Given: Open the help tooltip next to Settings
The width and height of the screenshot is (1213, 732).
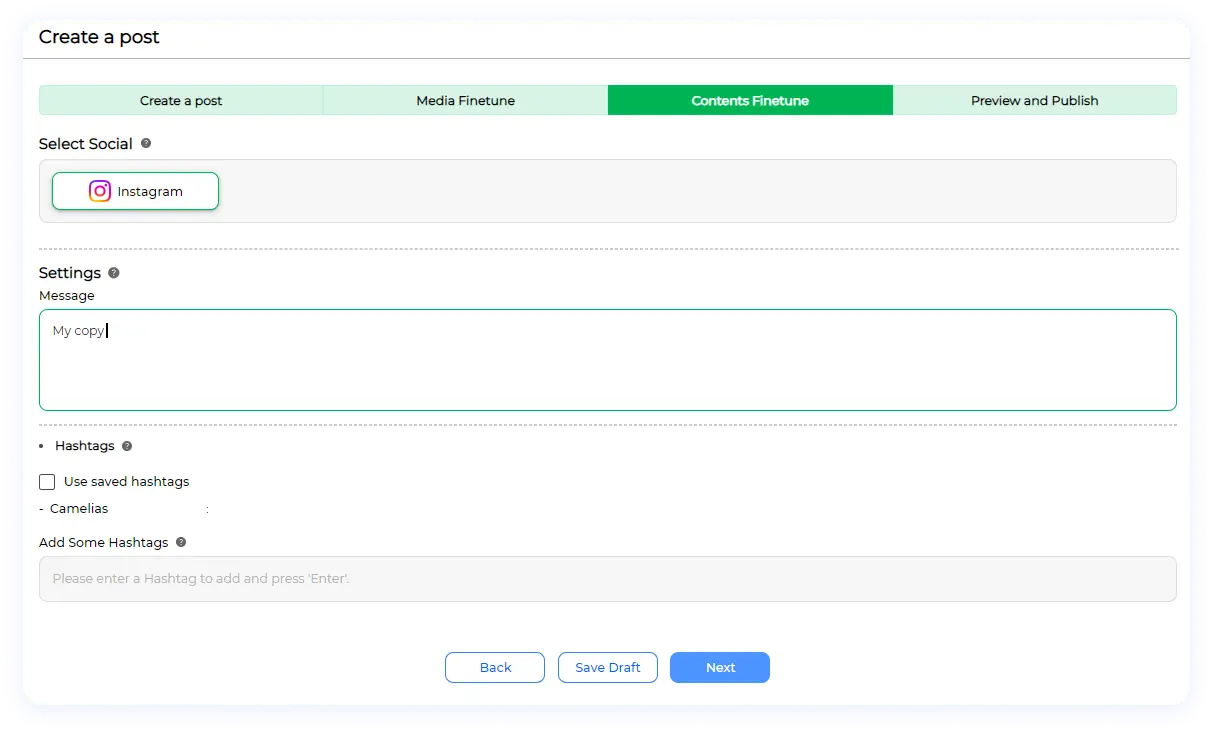Looking at the screenshot, I should (x=114, y=273).
